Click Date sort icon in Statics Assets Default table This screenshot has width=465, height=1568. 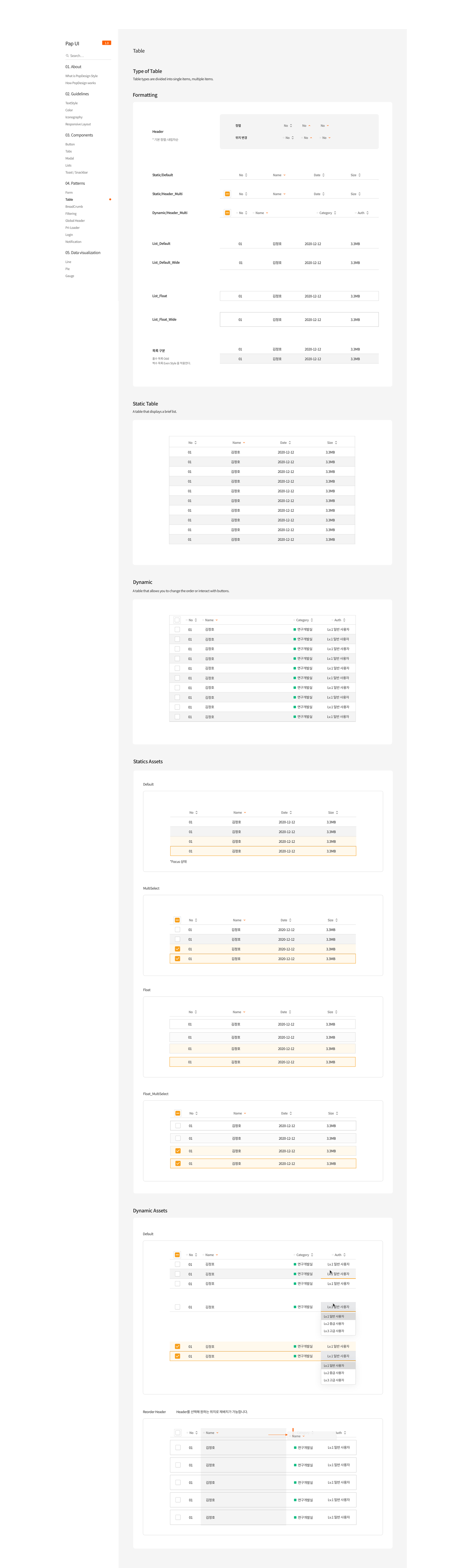pos(291,812)
